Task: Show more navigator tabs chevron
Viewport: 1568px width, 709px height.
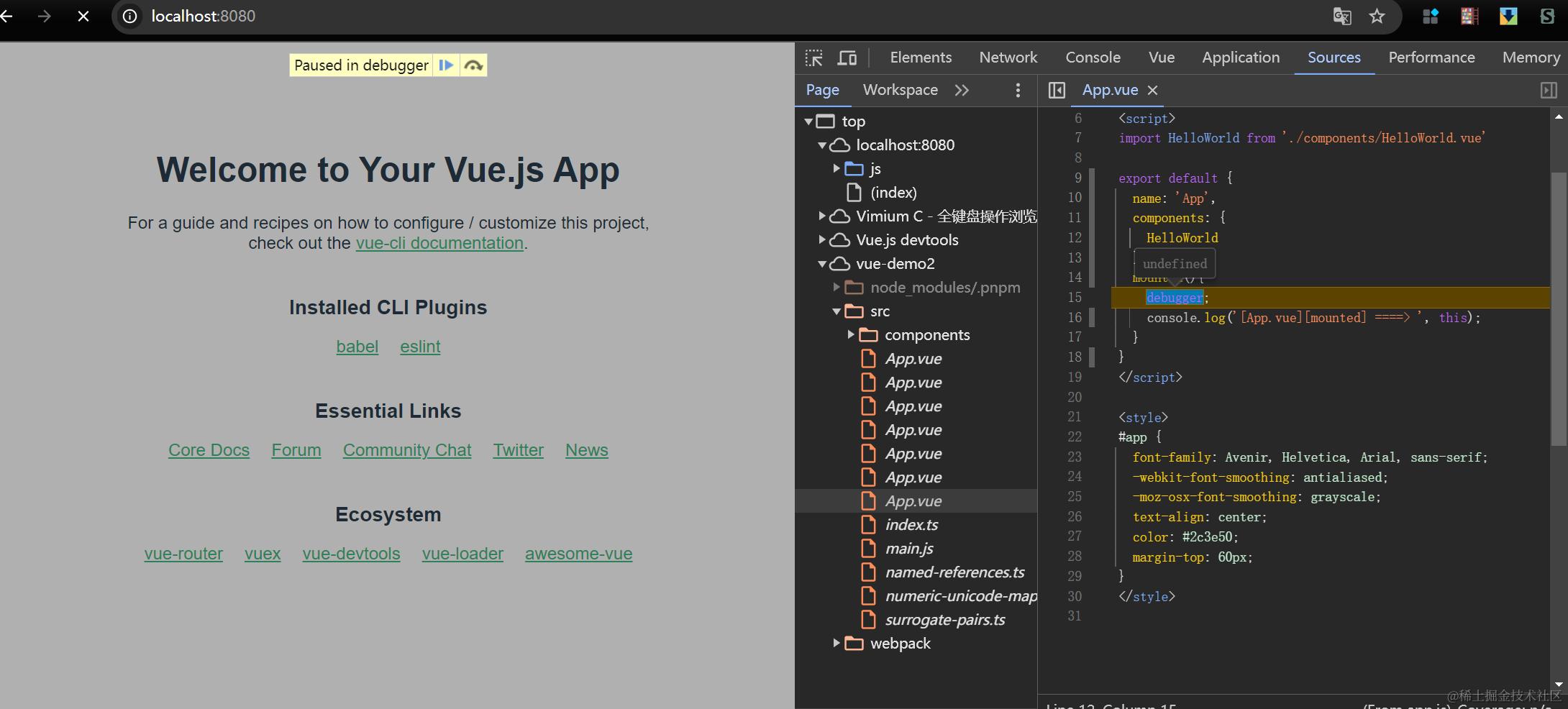Action: point(962,90)
